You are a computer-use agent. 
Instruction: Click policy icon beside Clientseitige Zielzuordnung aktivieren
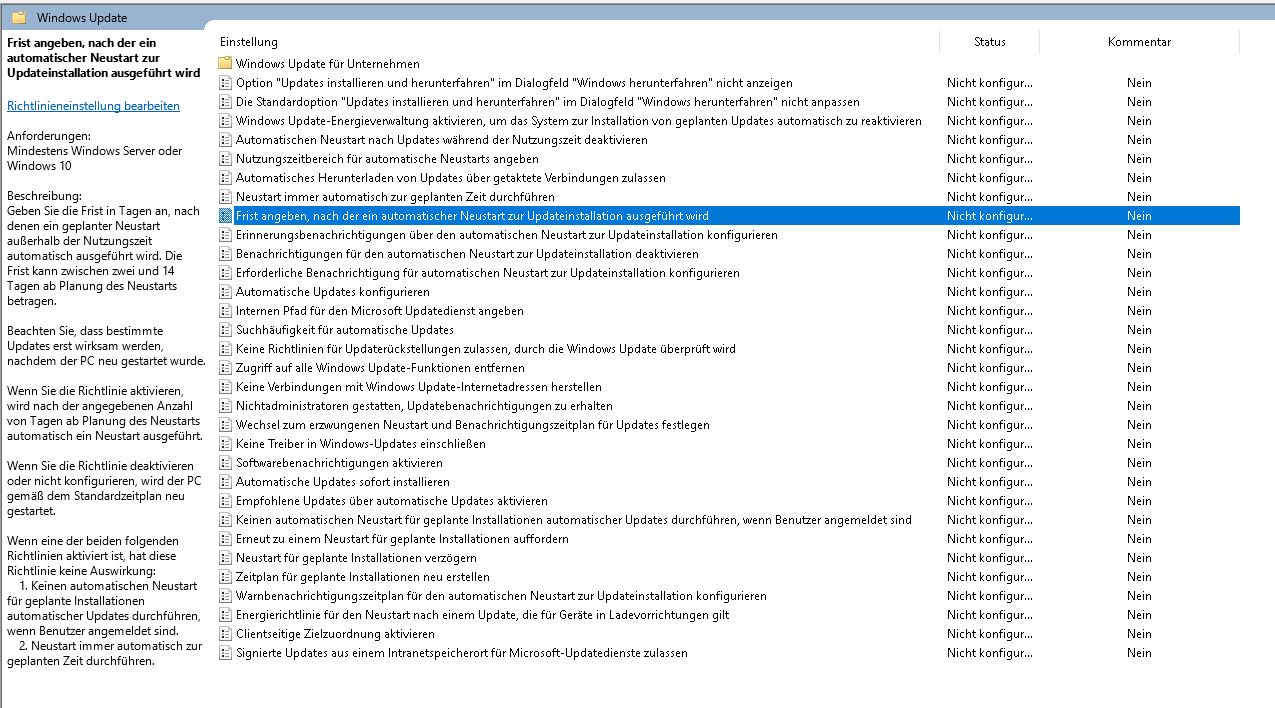point(225,634)
